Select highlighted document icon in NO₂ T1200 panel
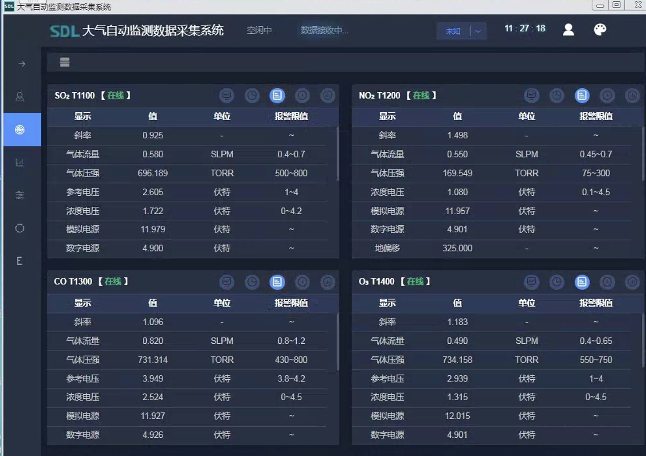 [x=582, y=96]
